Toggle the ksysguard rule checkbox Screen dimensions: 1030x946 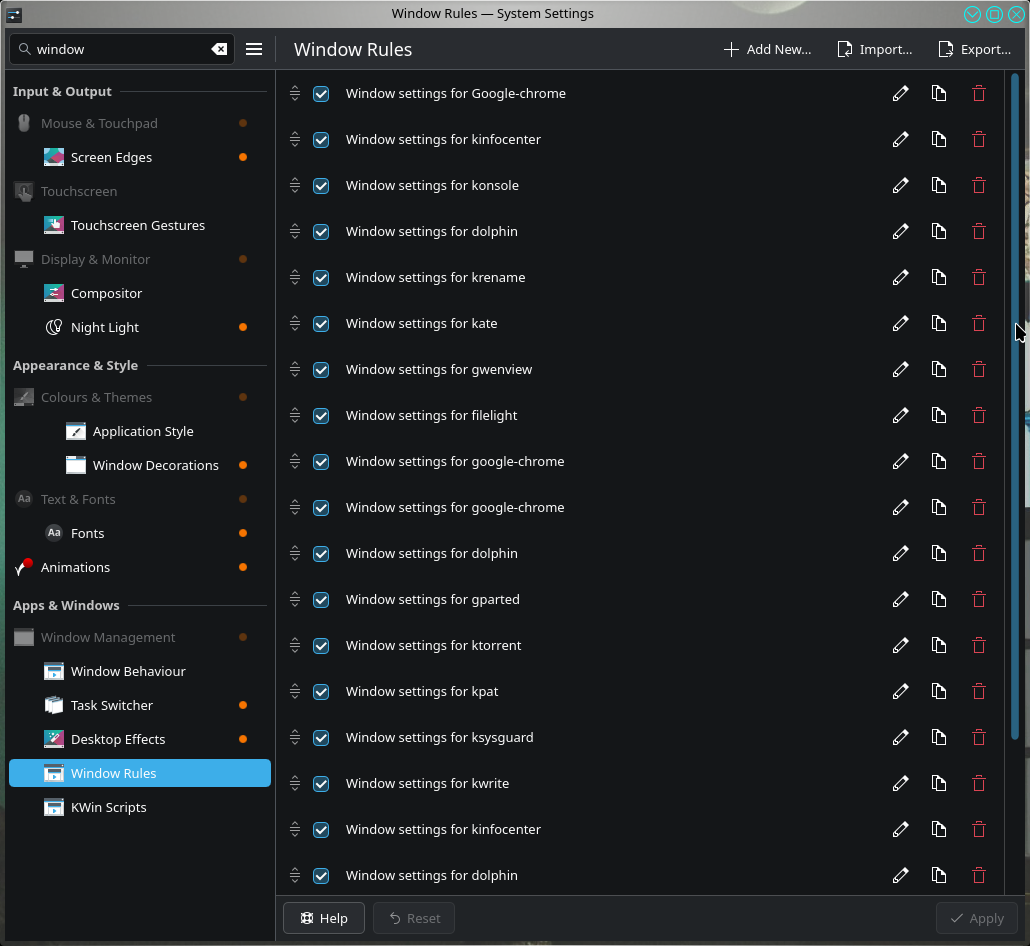click(321, 737)
